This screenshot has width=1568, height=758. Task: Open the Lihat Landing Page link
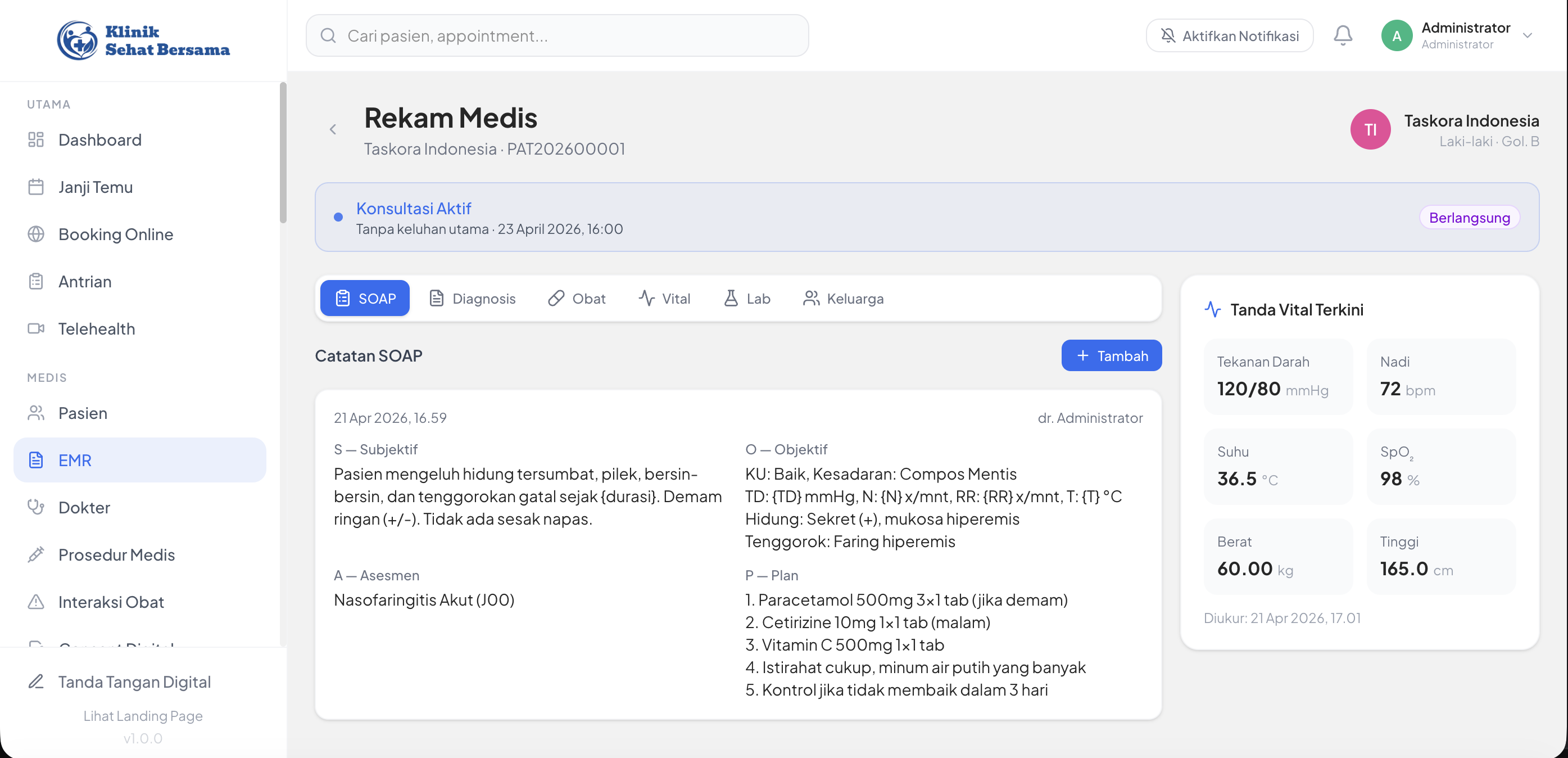pos(142,715)
